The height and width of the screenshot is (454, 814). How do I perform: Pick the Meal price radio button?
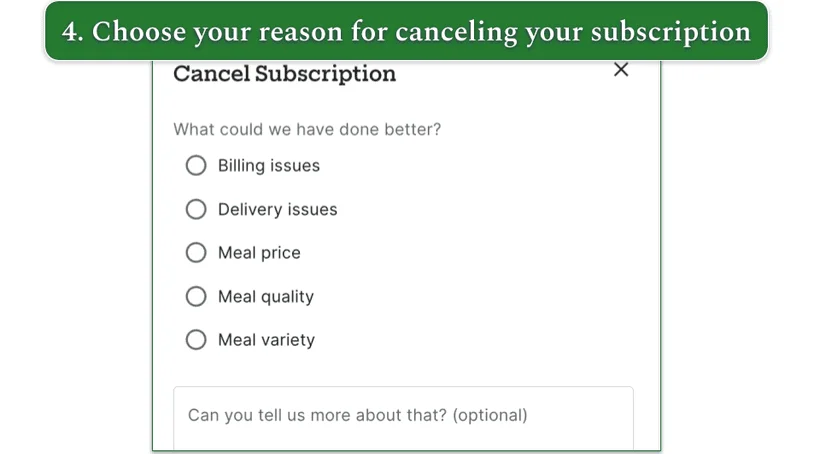196,253
